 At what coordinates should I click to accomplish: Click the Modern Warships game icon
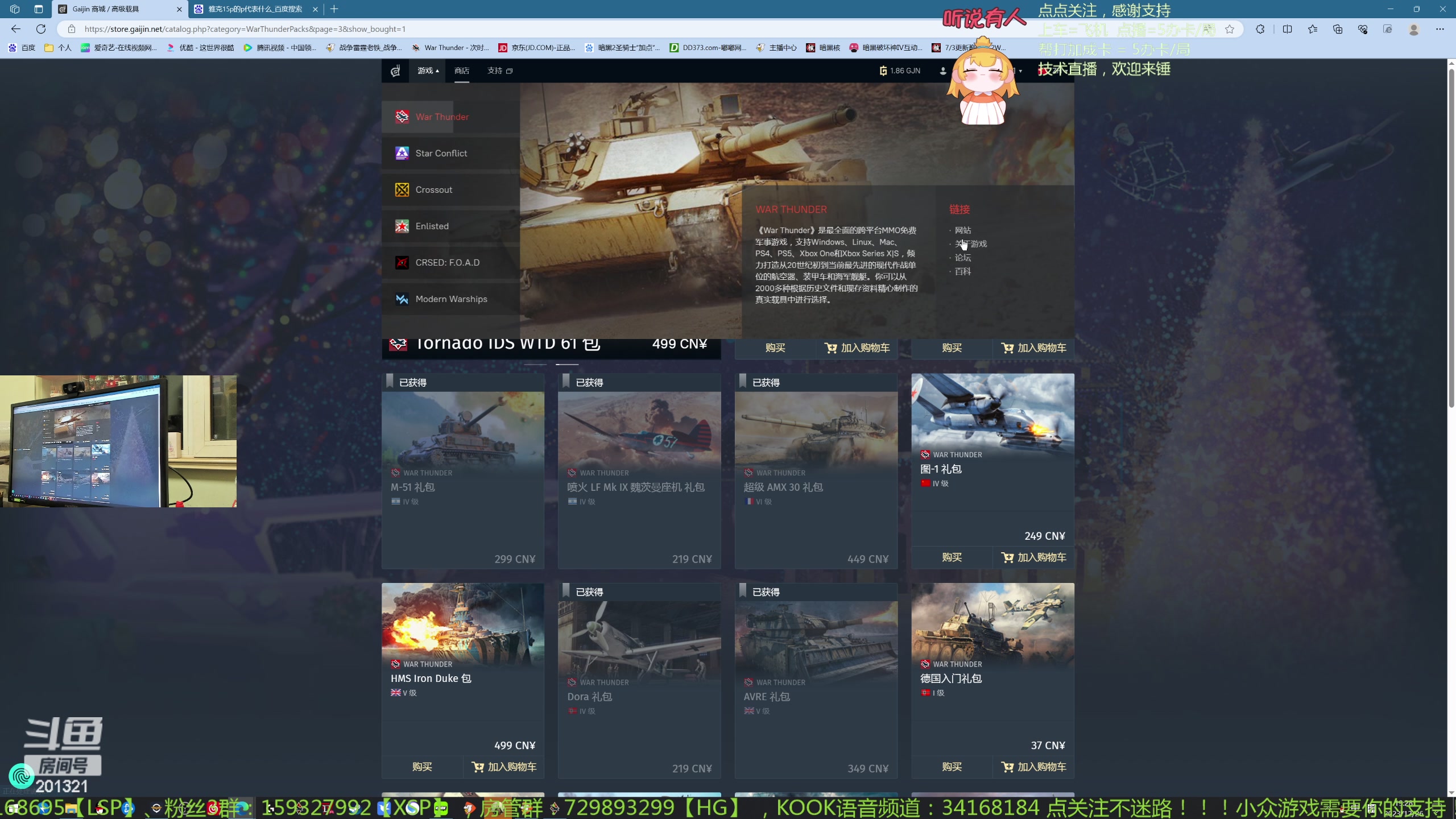(402, 299)
